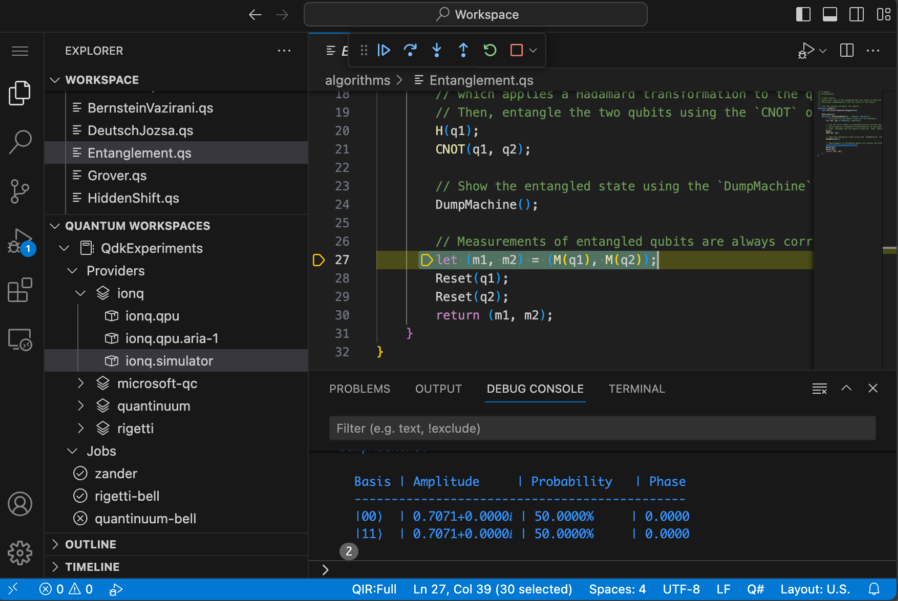This screenshot has width=898, height=601.
Task: Open the run options dropdown arrow
Action: pos(823,51)
